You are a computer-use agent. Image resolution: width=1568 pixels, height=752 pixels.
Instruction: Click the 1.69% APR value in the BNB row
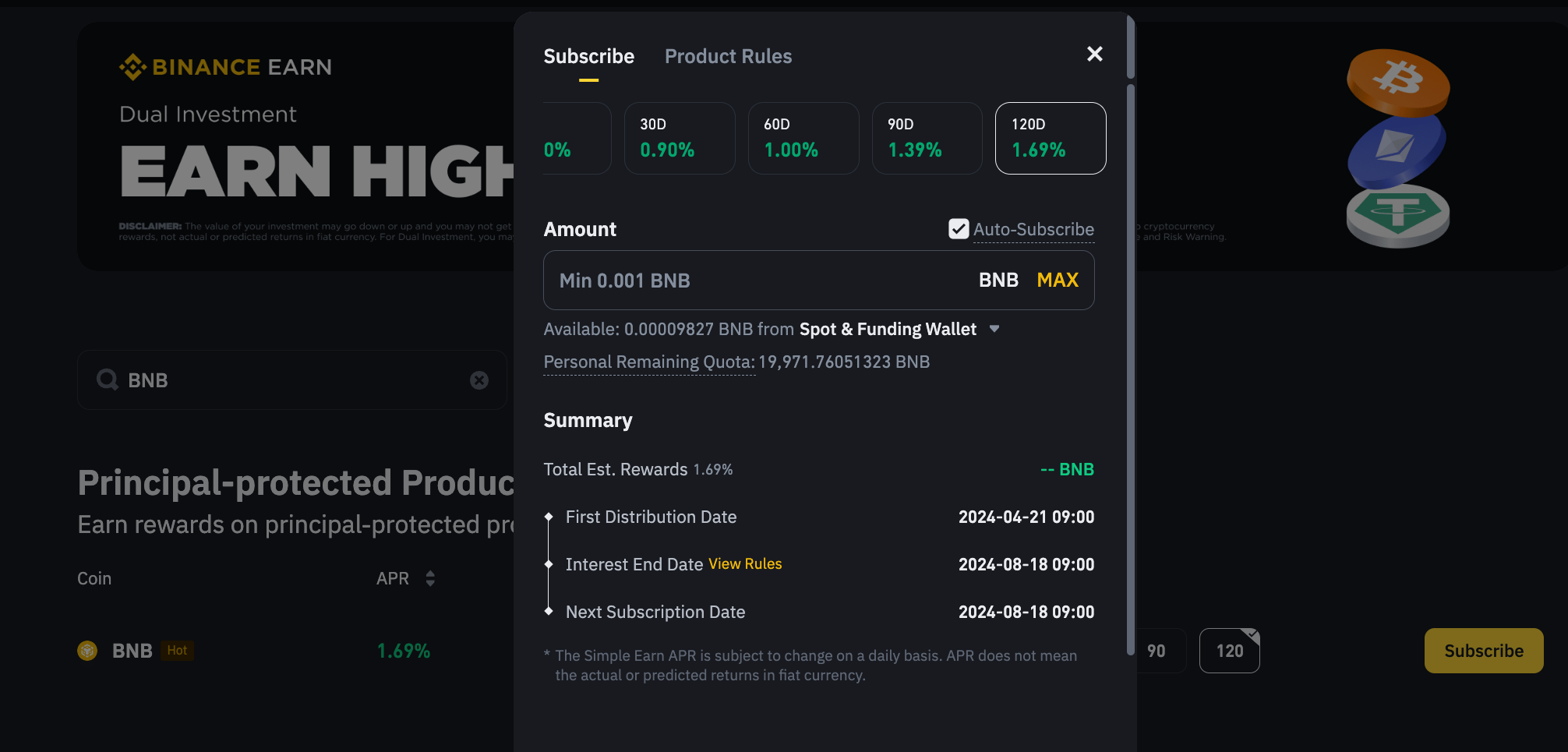coord(404,651)
